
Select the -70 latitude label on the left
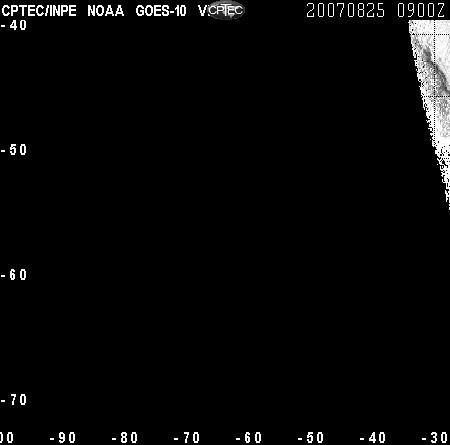click(14, 400)
